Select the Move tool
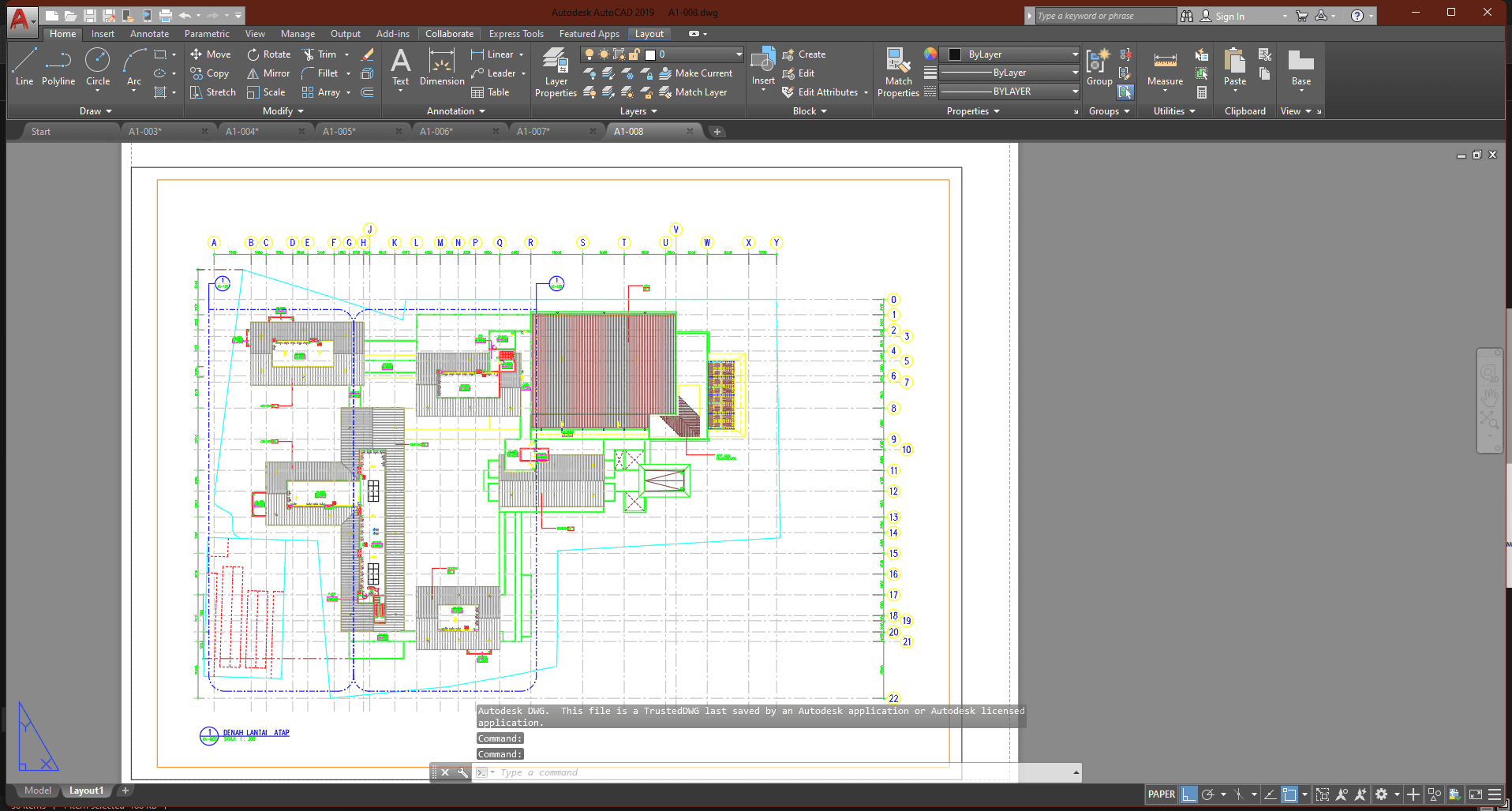Image resolution: width=1512 pixels, height=811 pixels. (210, 54)
